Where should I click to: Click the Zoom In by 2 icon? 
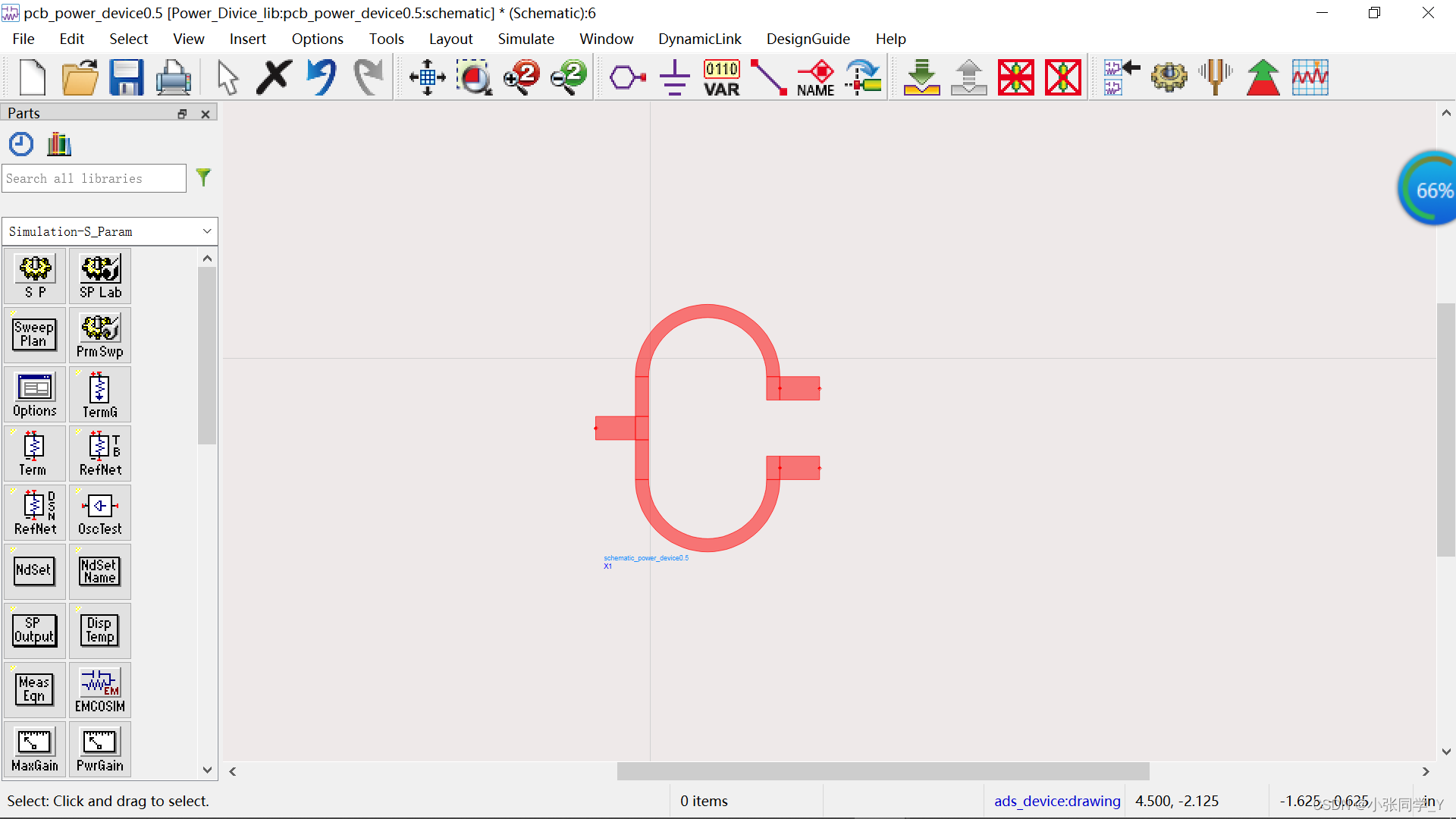pyautogui.click(x=522, y=77)
